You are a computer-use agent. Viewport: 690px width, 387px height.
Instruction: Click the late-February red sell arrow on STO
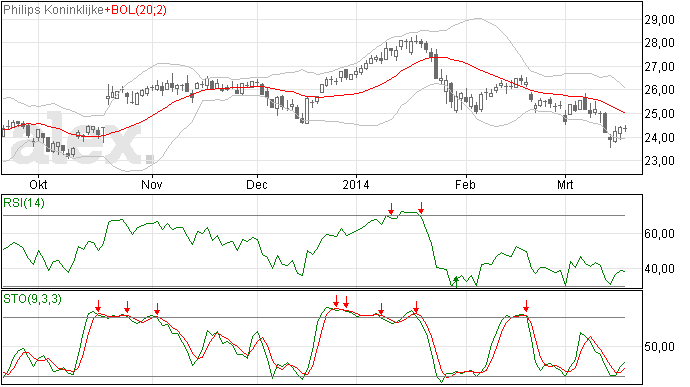(x=526, y=306)
